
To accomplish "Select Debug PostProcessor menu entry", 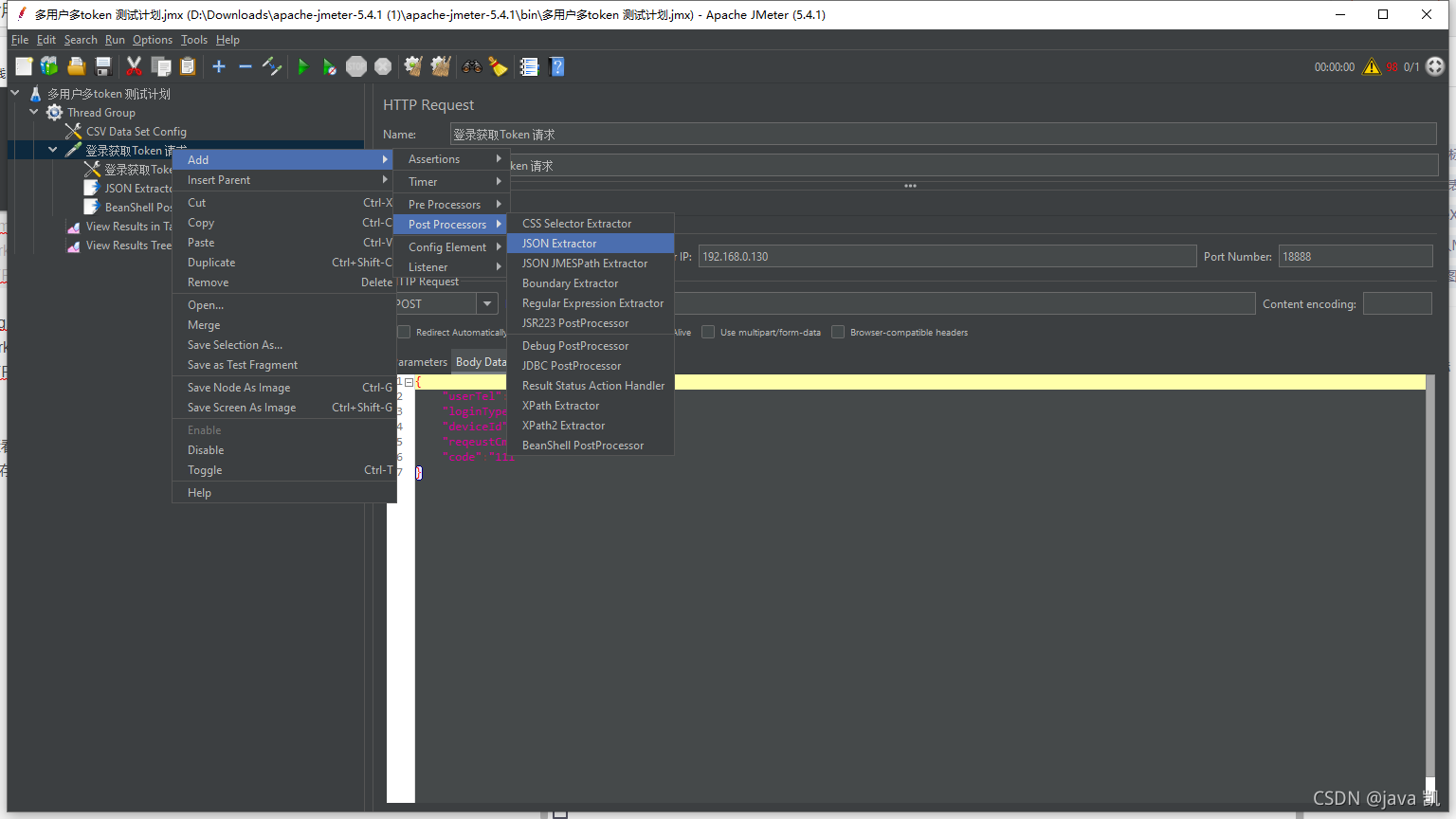I will [x=591, y=346].
